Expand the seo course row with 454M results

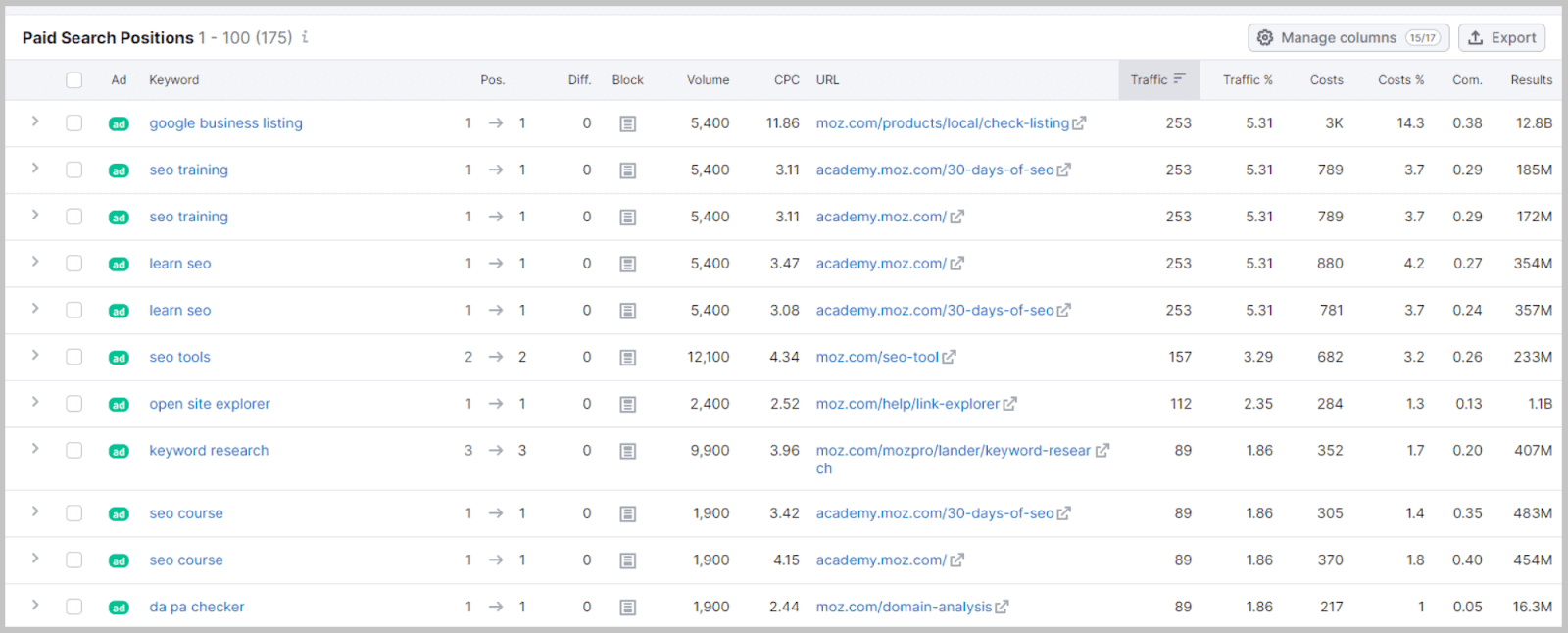[x=35, y=559]
